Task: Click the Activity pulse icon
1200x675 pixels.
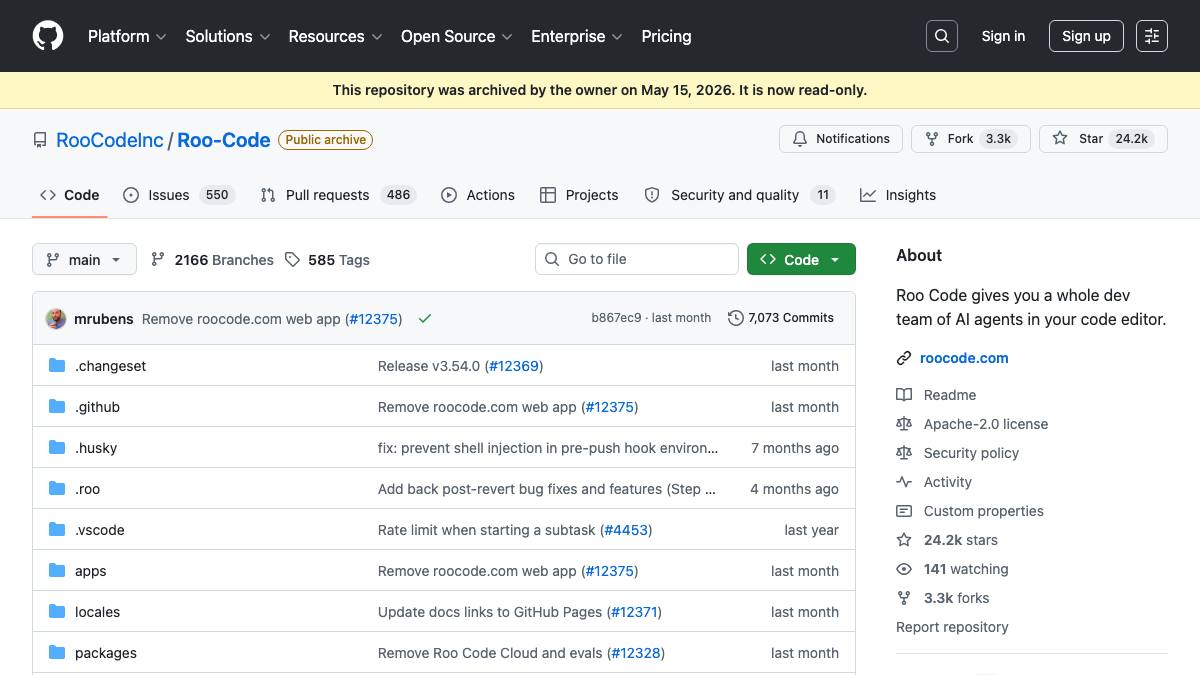Action: [904, 482]
